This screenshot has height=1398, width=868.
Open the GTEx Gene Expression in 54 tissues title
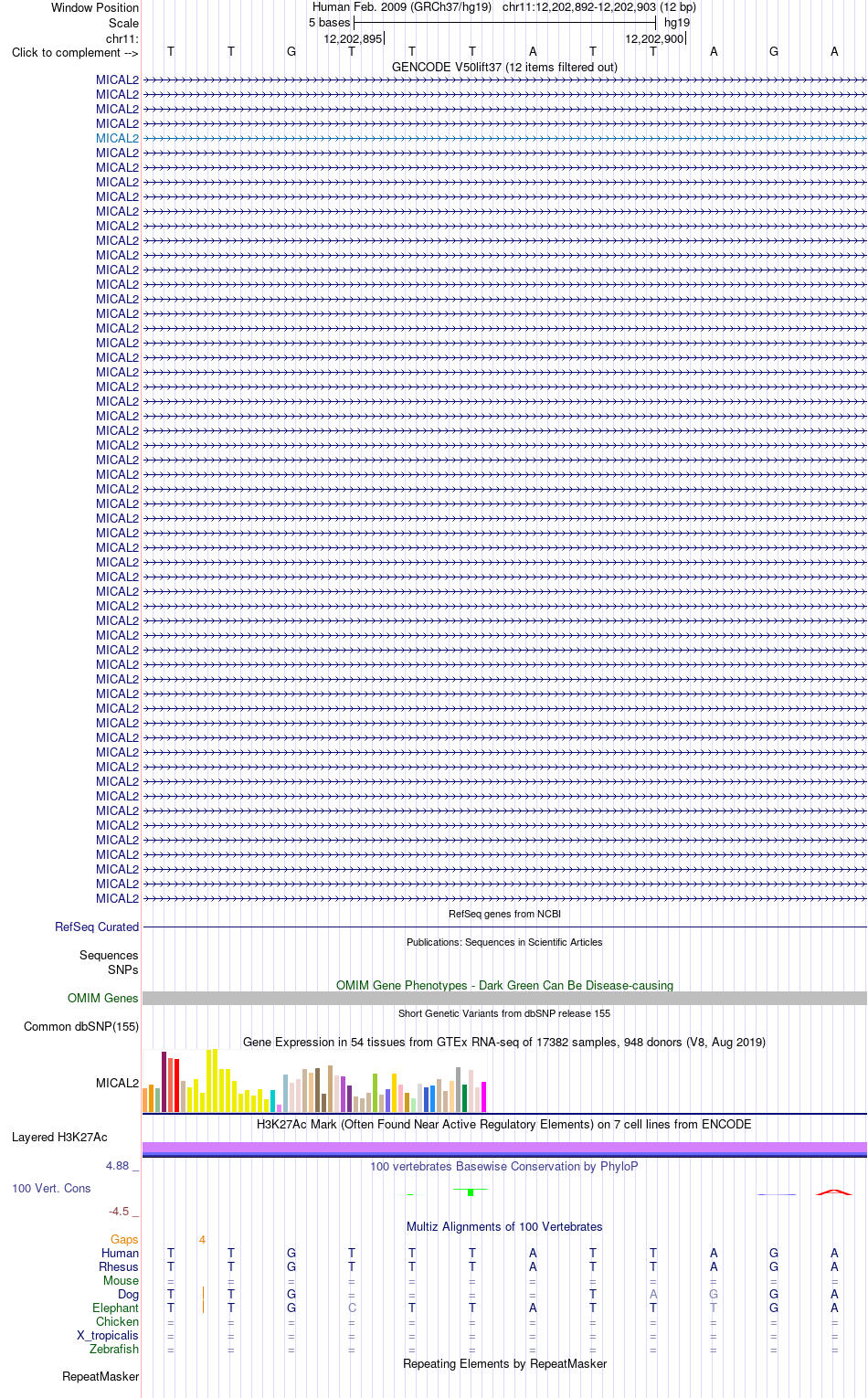[504, 1042]
